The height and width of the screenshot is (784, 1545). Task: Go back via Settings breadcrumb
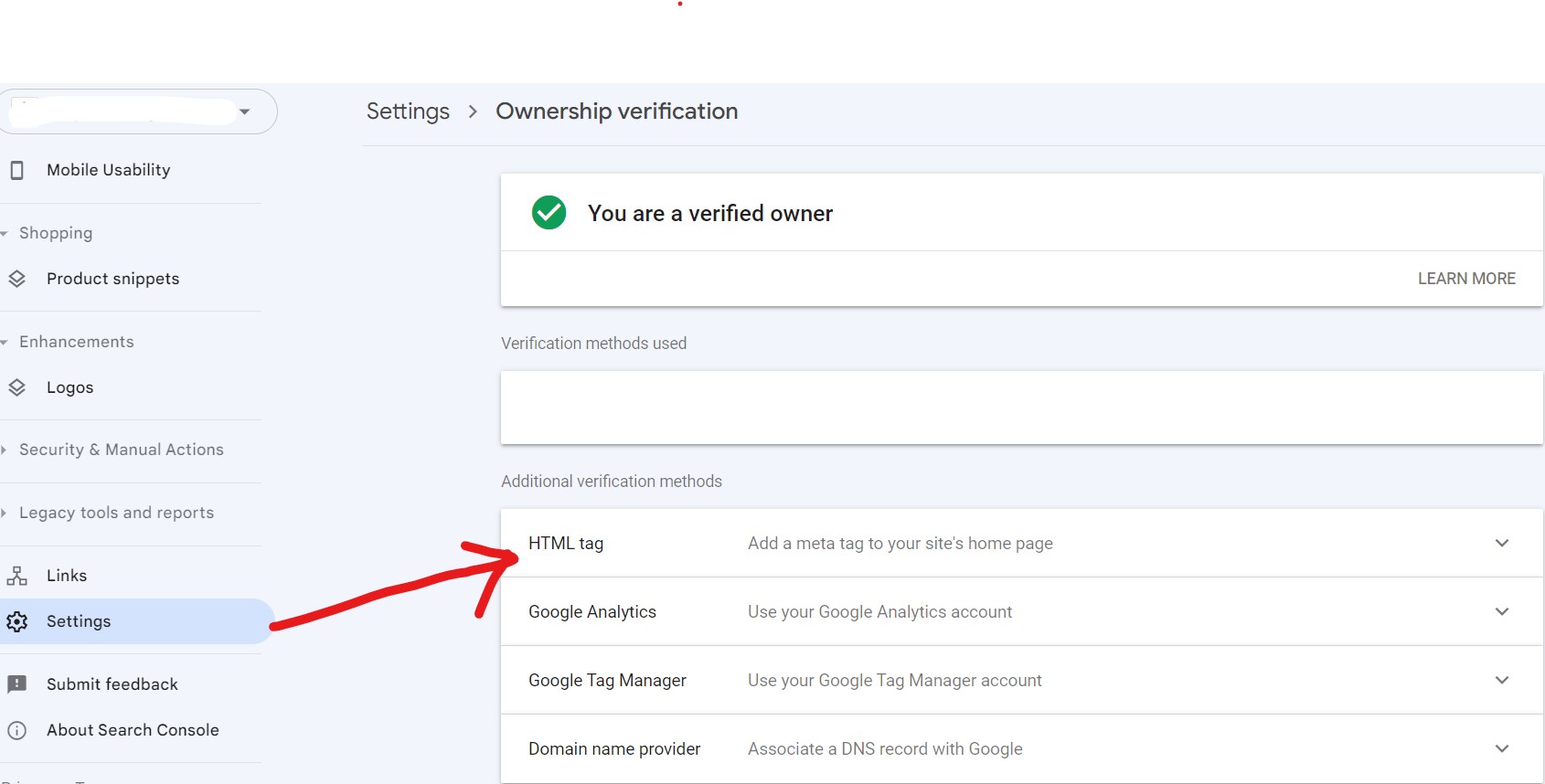(x=408, y=111)
